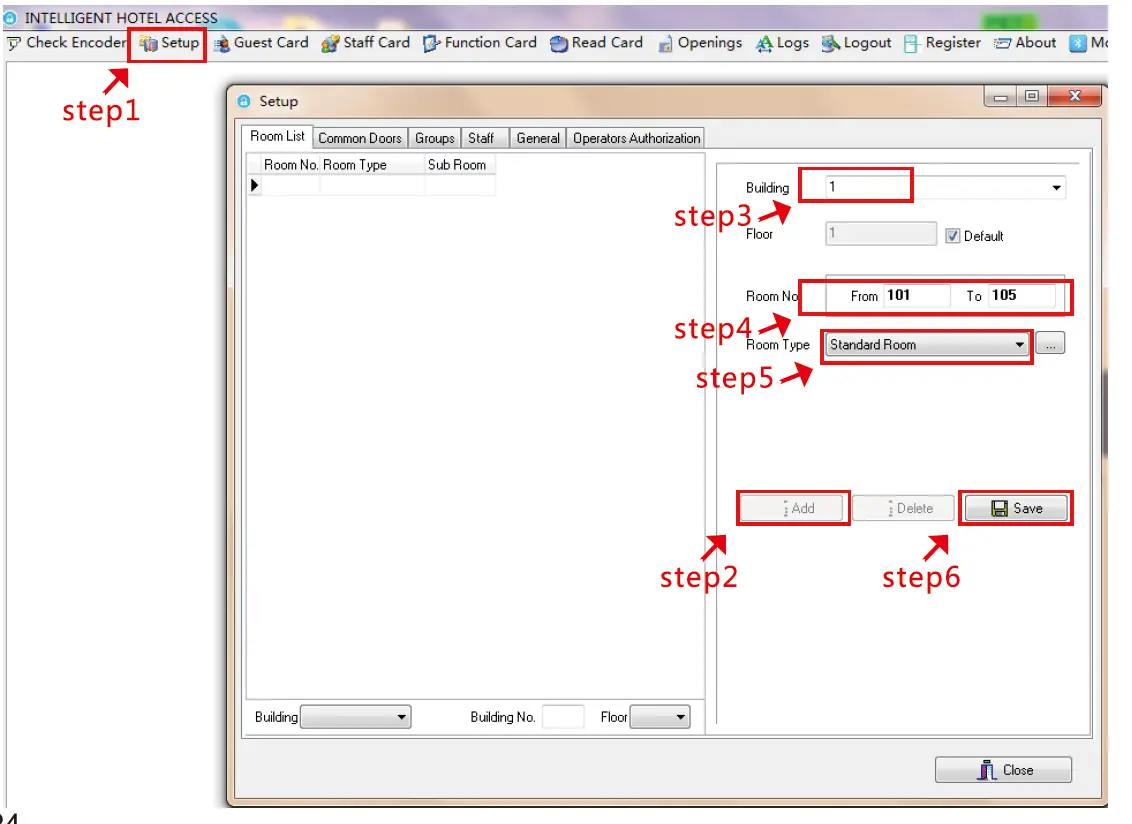
Task: Click the Sub Room column header
Action: pos(460,165)
